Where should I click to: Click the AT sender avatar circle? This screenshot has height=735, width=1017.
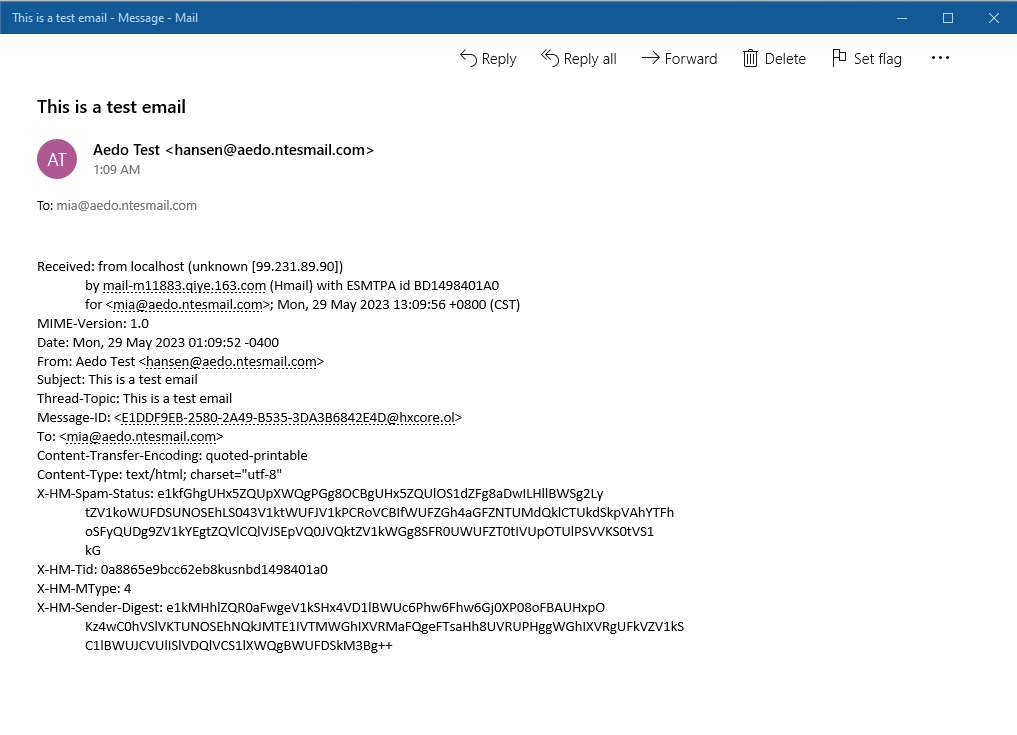[x=56, y=158]
